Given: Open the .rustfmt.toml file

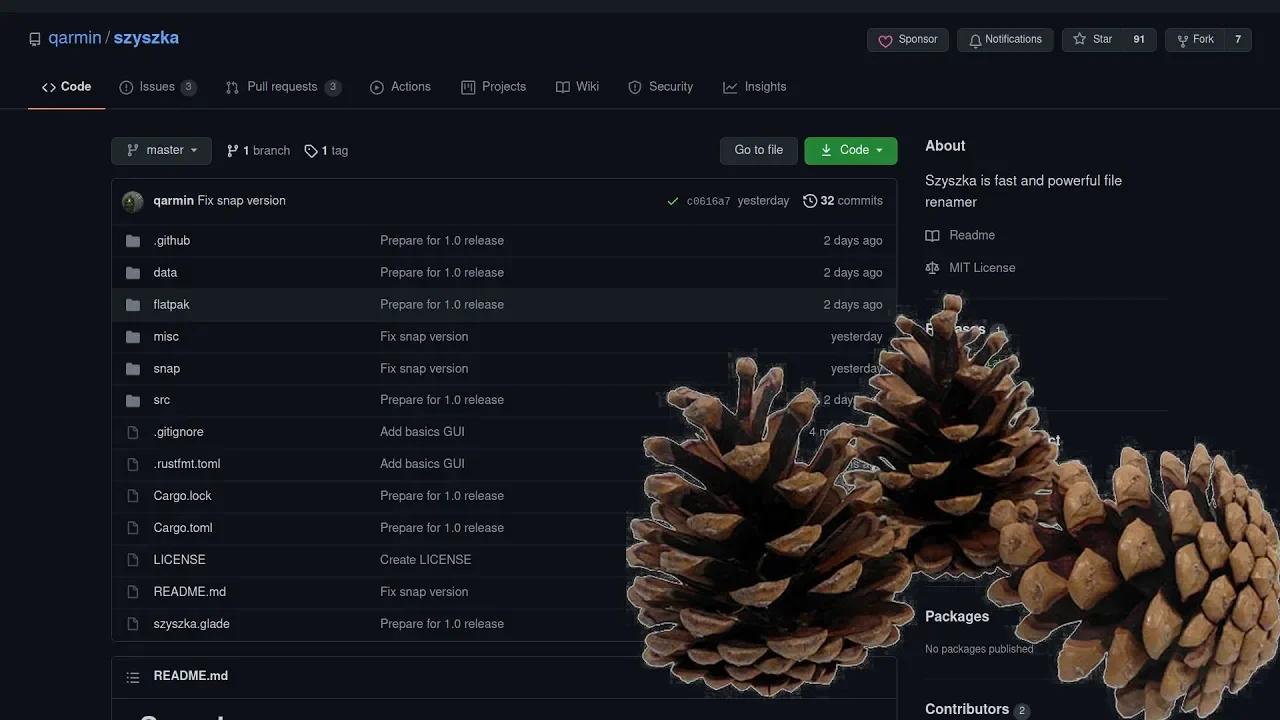Looking at the screenshot, I should (187, 464).
